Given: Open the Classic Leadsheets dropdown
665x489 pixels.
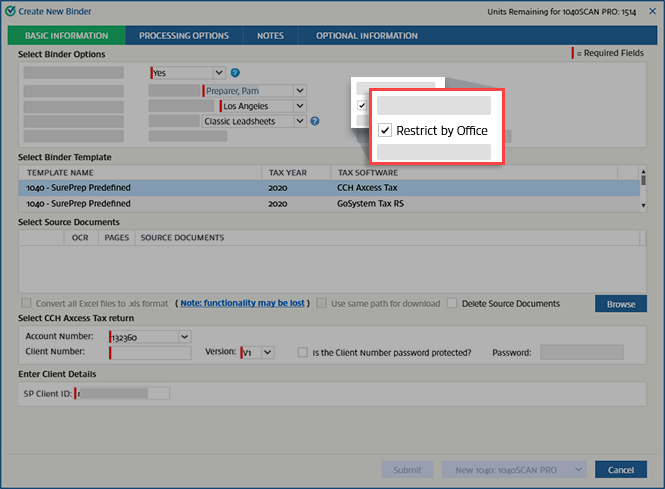Looking at the screenshot, I should click(x=299, y=122).
